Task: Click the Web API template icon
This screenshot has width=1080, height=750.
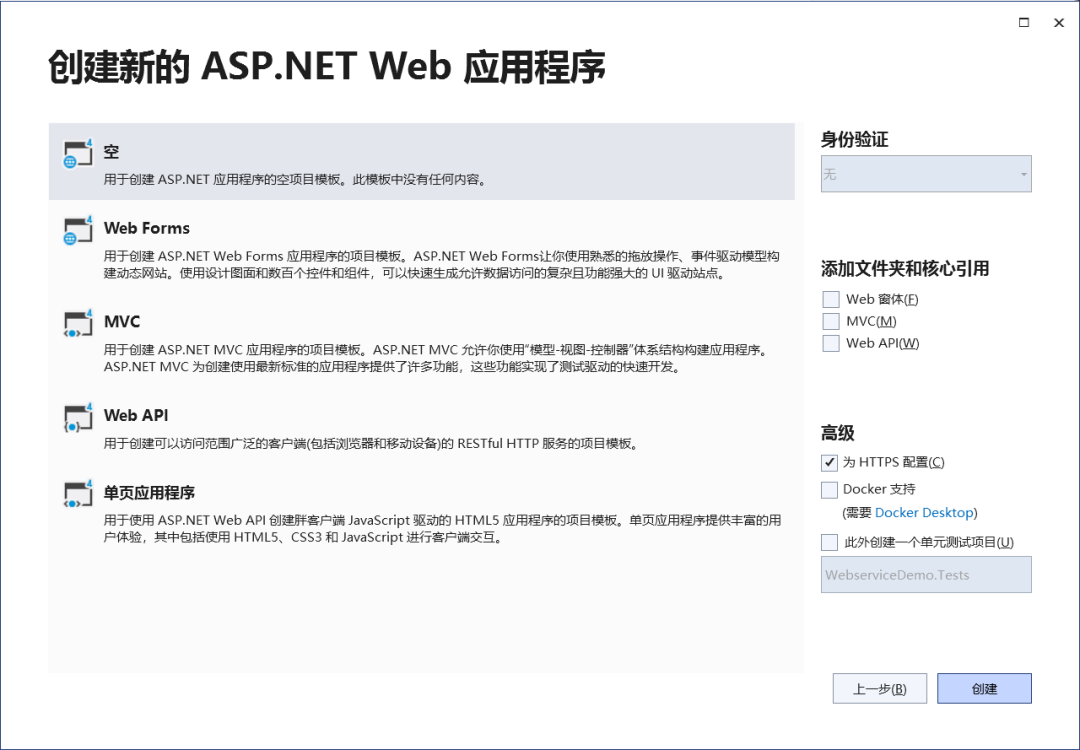Action: (x=78, y=417)
